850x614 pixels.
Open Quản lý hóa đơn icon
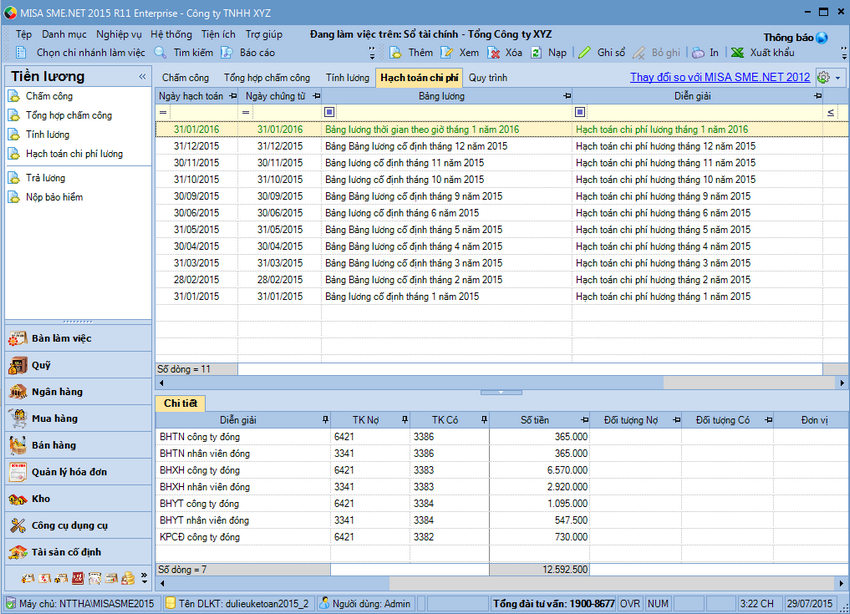[x=18, y=472]
